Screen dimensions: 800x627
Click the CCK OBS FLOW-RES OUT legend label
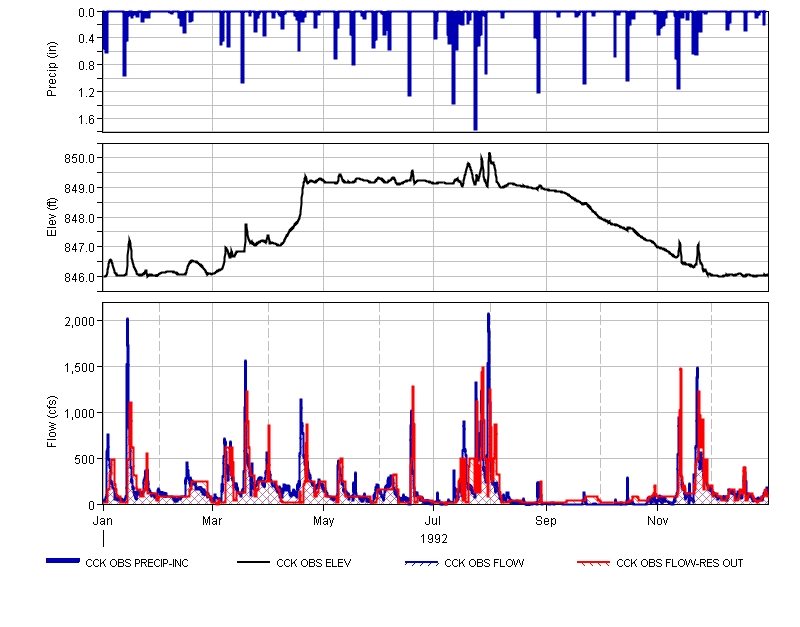680,563
